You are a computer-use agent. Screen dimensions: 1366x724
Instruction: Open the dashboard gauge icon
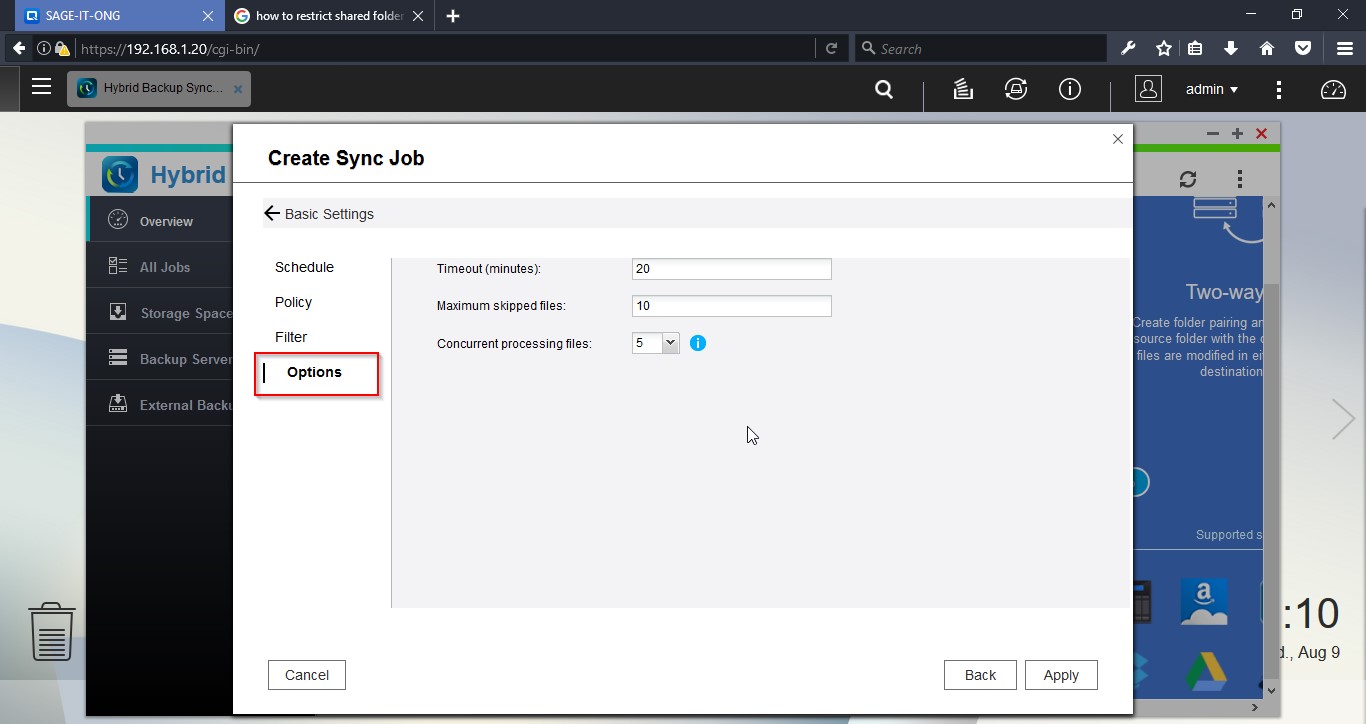point(1333,89)
